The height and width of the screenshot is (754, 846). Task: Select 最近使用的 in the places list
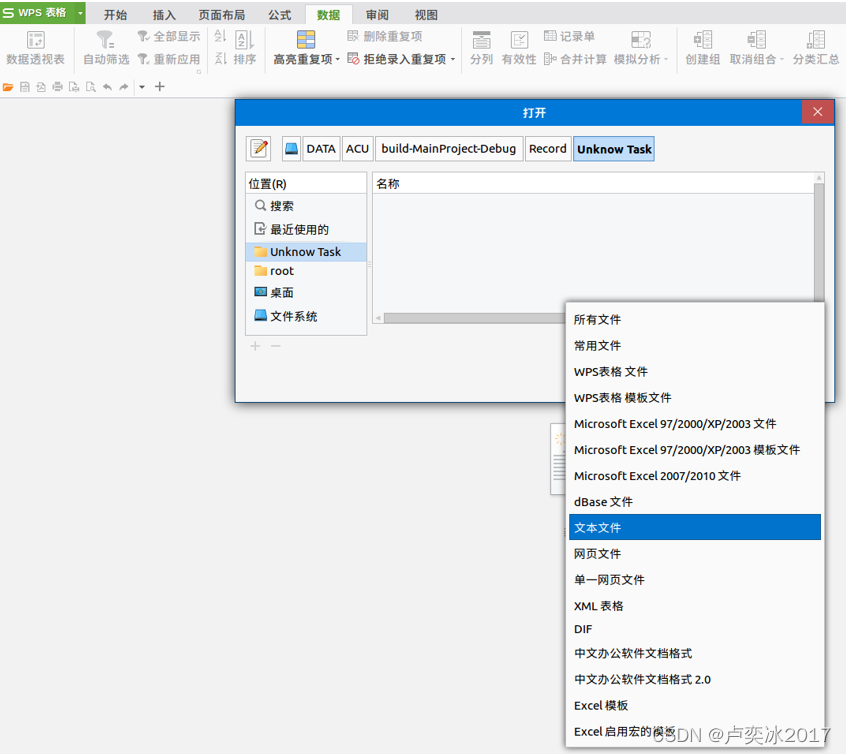[x=306, y=229]
